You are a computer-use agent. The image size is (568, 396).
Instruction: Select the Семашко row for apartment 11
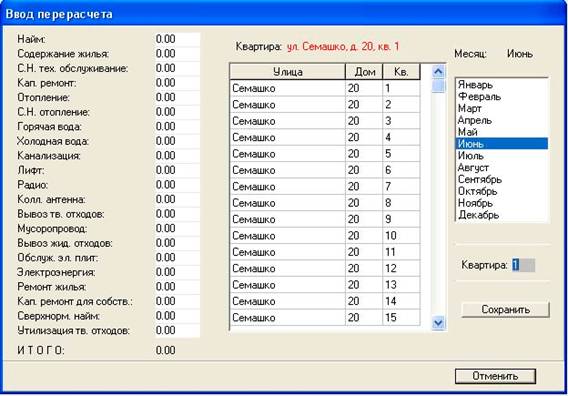325,252
